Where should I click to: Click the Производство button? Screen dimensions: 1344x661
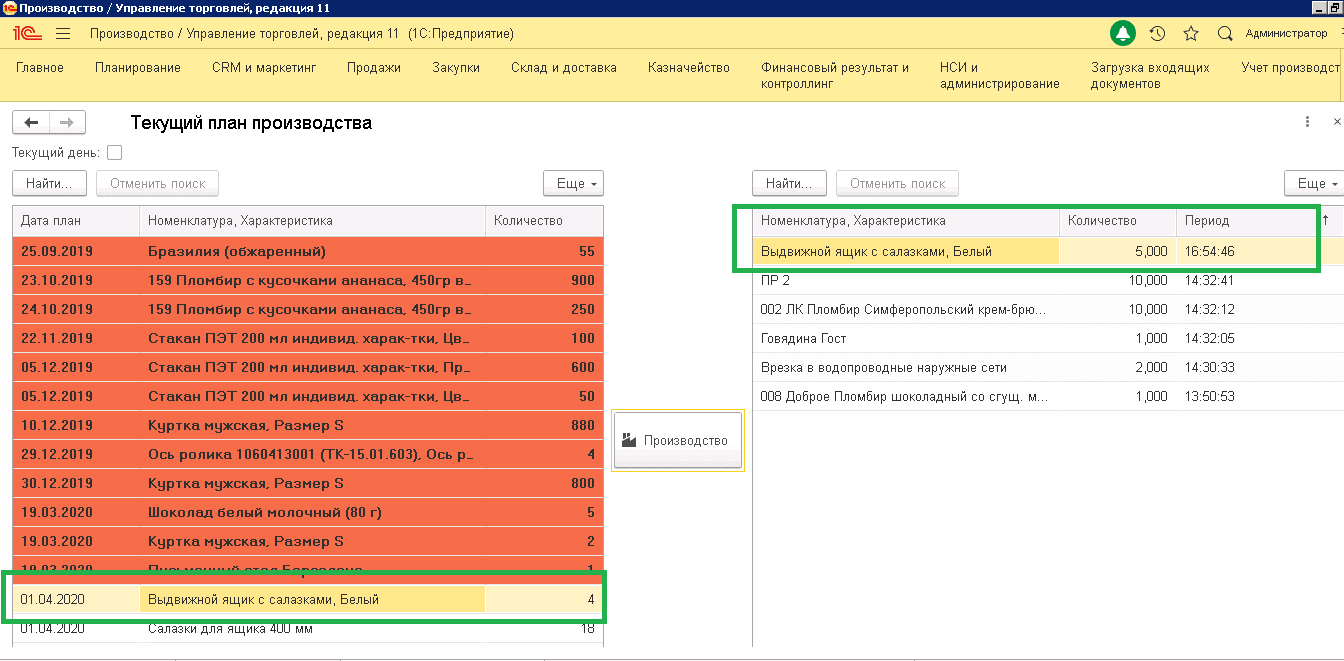pos(677,440)
